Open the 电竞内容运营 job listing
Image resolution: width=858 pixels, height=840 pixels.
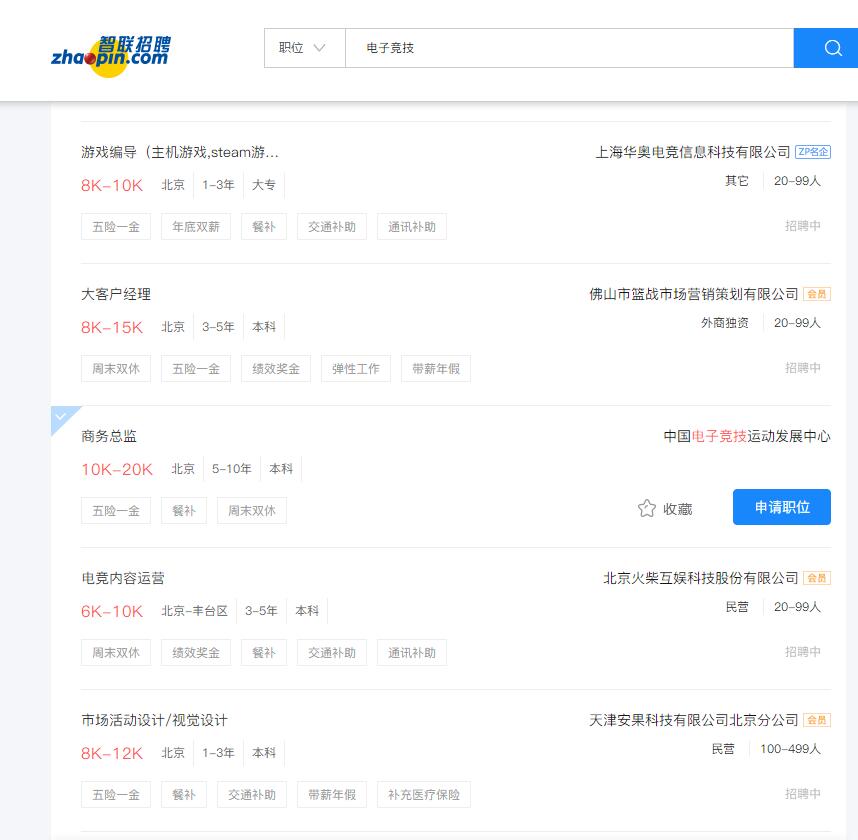[x=123, y=578]
